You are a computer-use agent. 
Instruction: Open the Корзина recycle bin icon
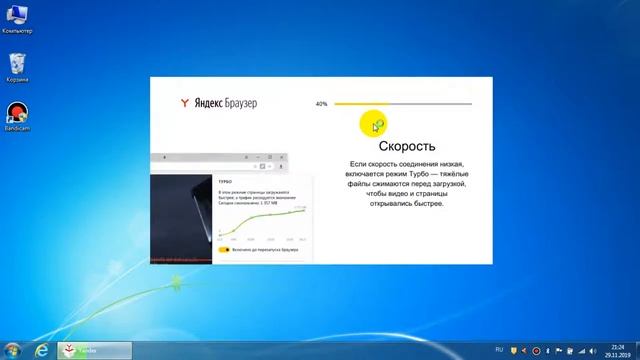tap(17, 67)
